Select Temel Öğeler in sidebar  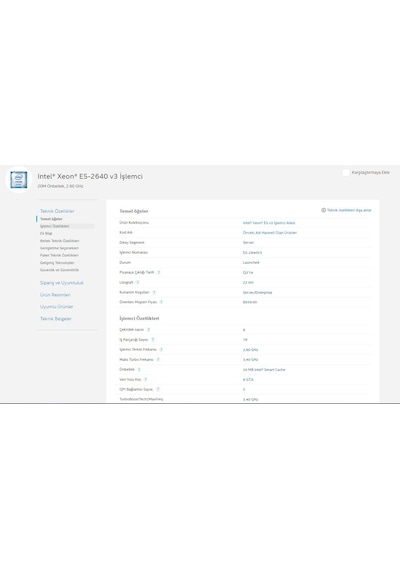51,219
